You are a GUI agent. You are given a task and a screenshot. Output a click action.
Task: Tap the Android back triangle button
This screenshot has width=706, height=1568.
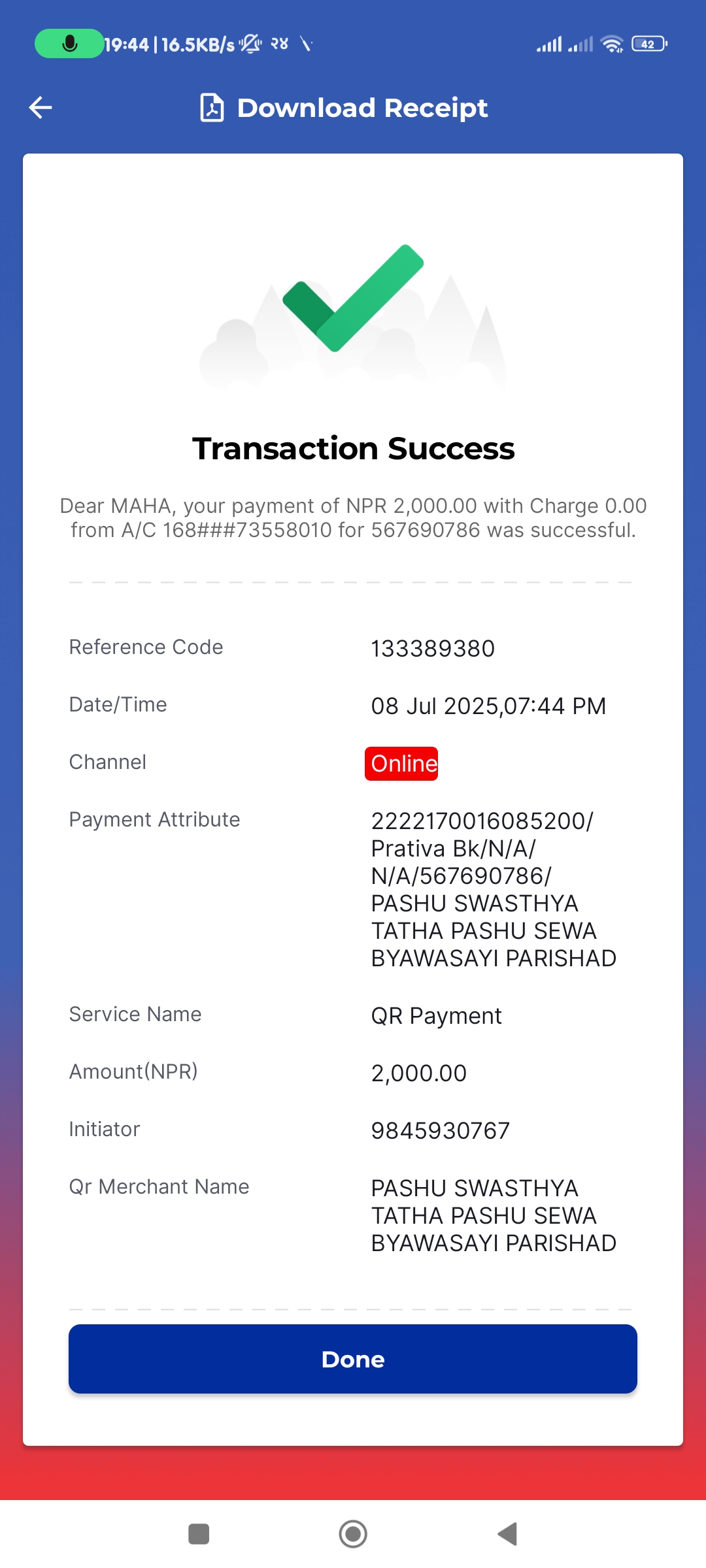click(x=507, y=1534)
